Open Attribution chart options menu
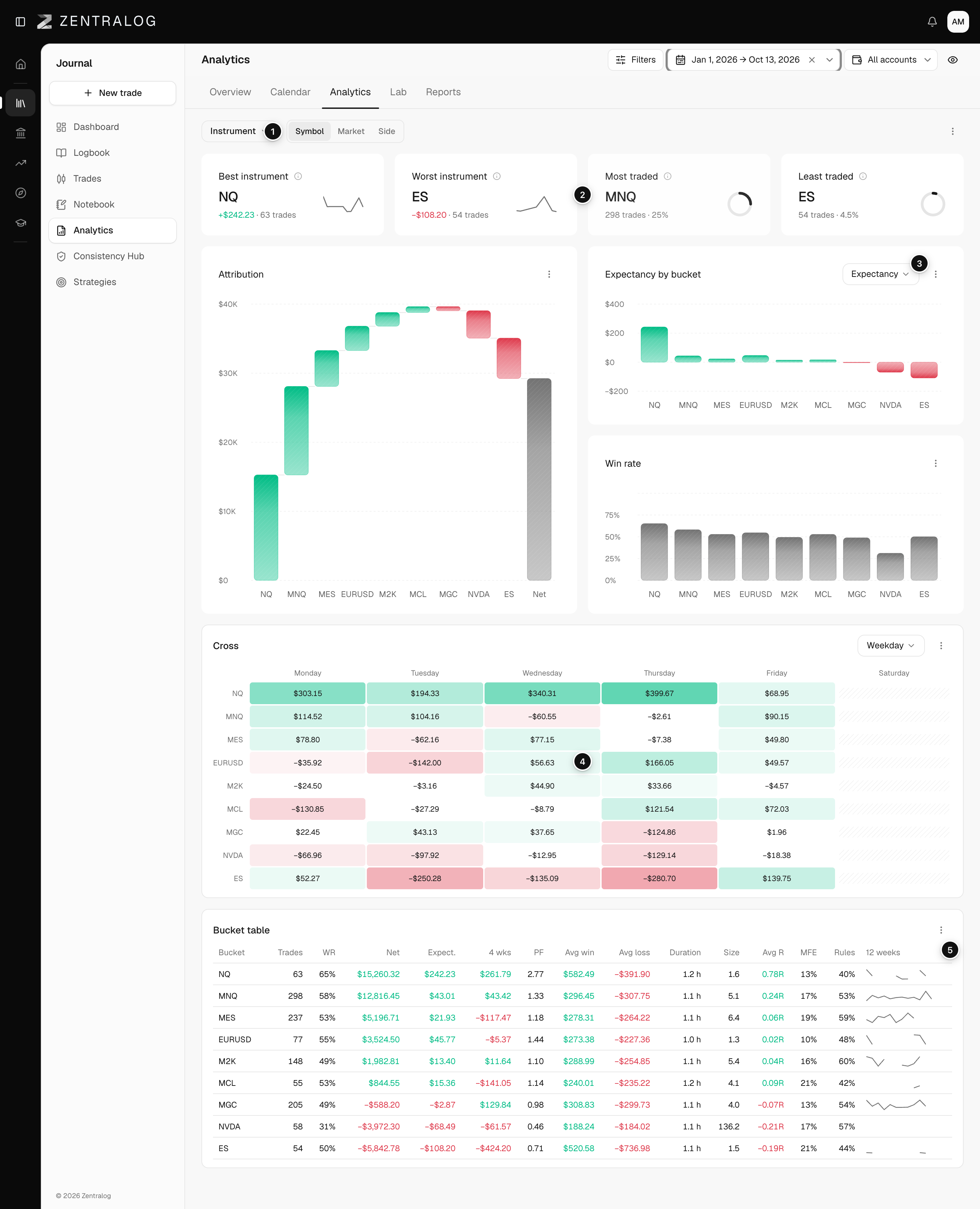The width and height of the screenshot is (980, 1209). 549,274
